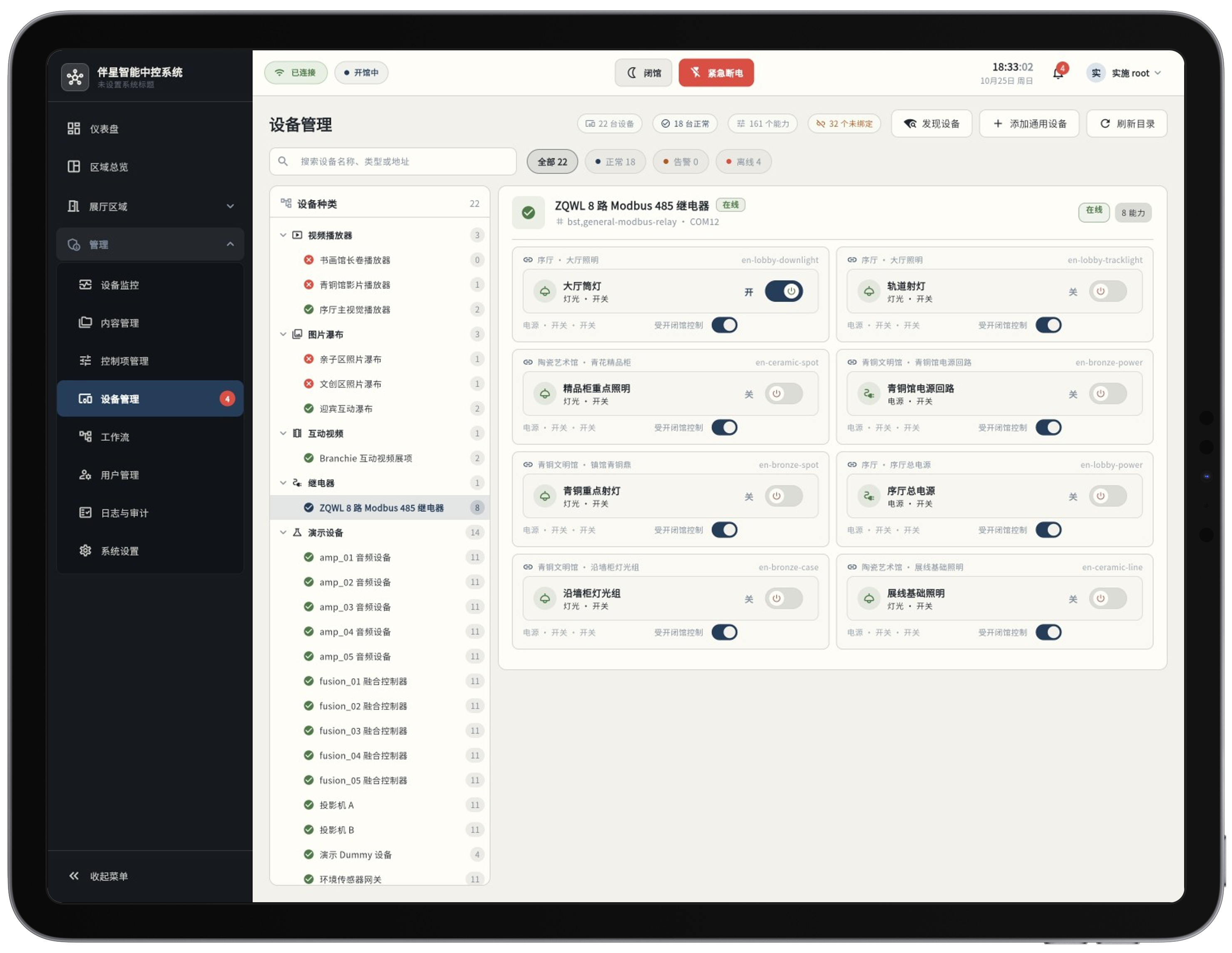Click the 设备种类 tree icon
This screenshot has height=953, width=1232.
pos(286,203)
